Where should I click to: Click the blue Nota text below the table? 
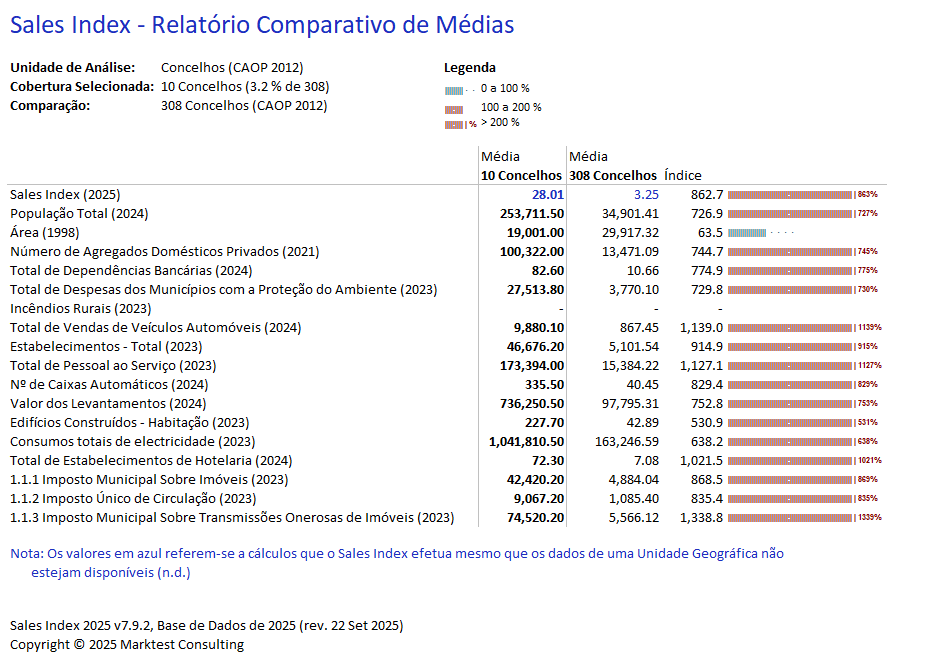click(x=397, y=553)
